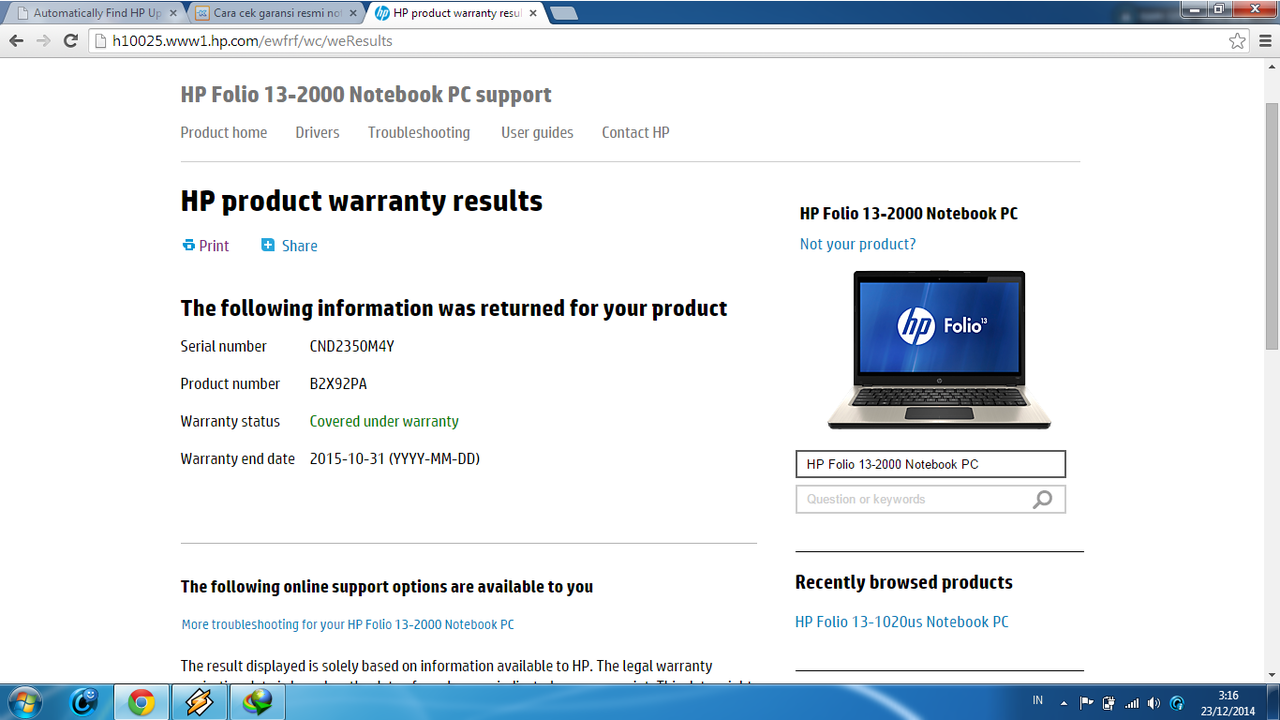
Task: Open a new tab with the new-tab button
Action: tap(563, 13)
